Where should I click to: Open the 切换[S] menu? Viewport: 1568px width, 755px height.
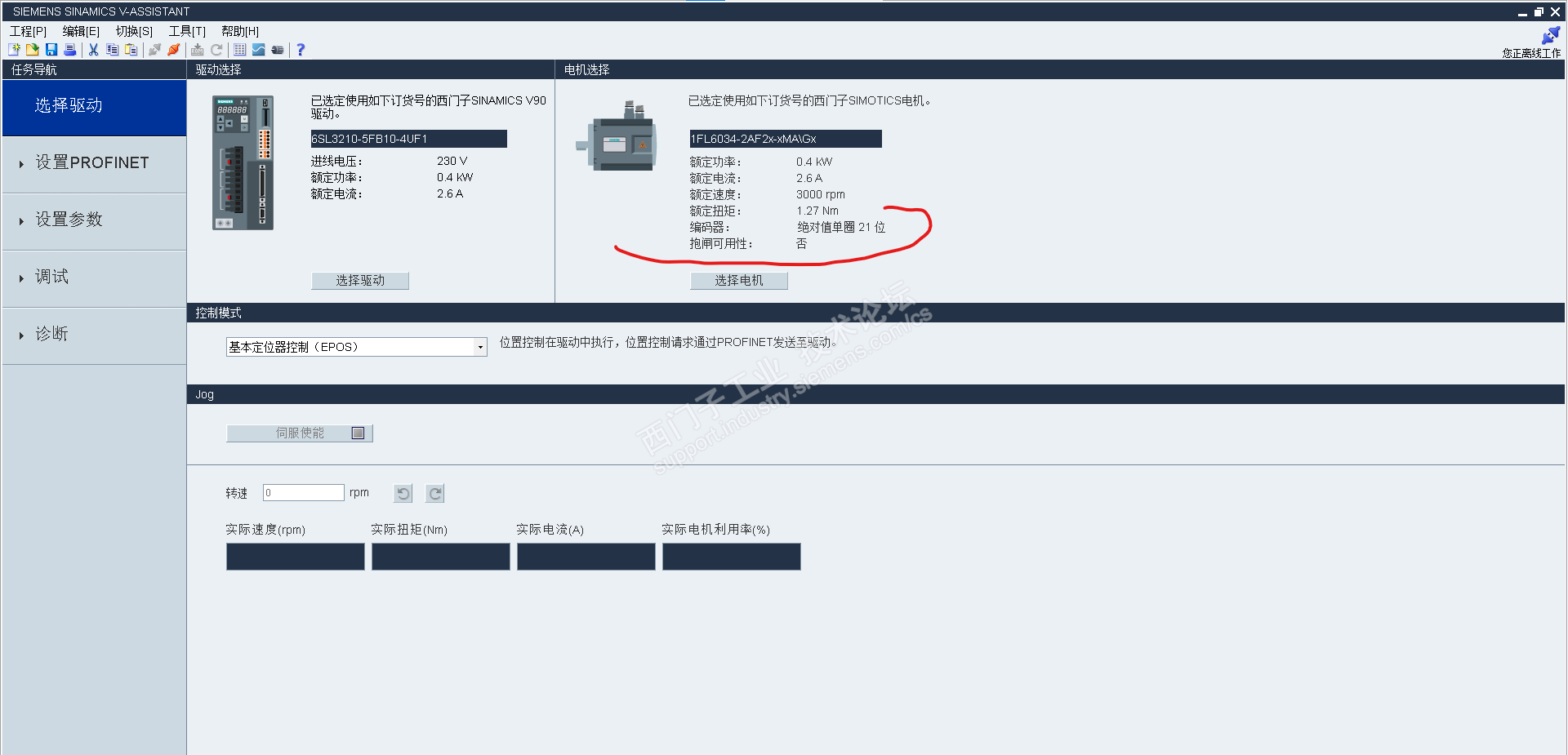(x=134, y=31)
